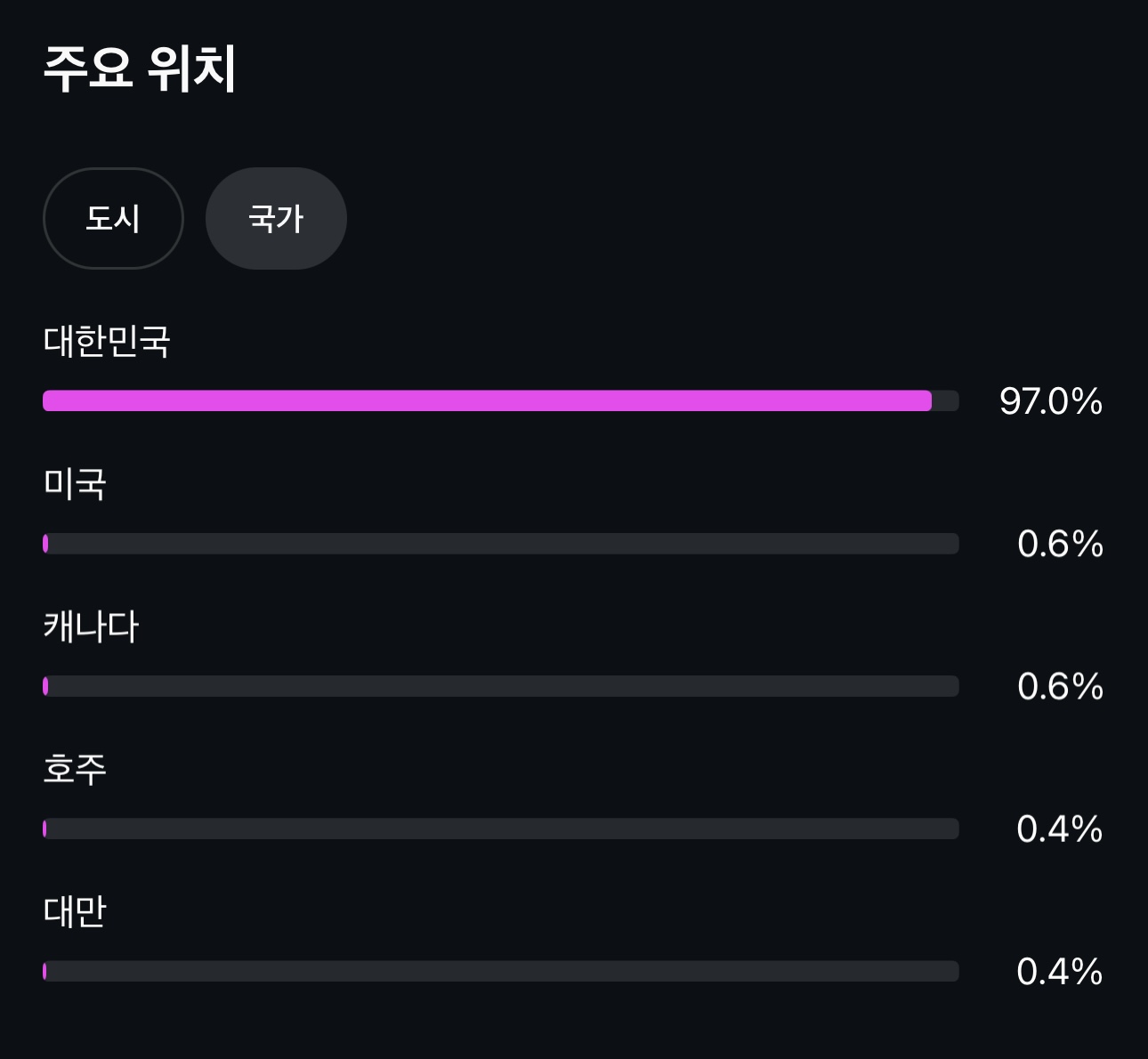
Task: Click the 대만 progress bar
Action: (501, 971)
